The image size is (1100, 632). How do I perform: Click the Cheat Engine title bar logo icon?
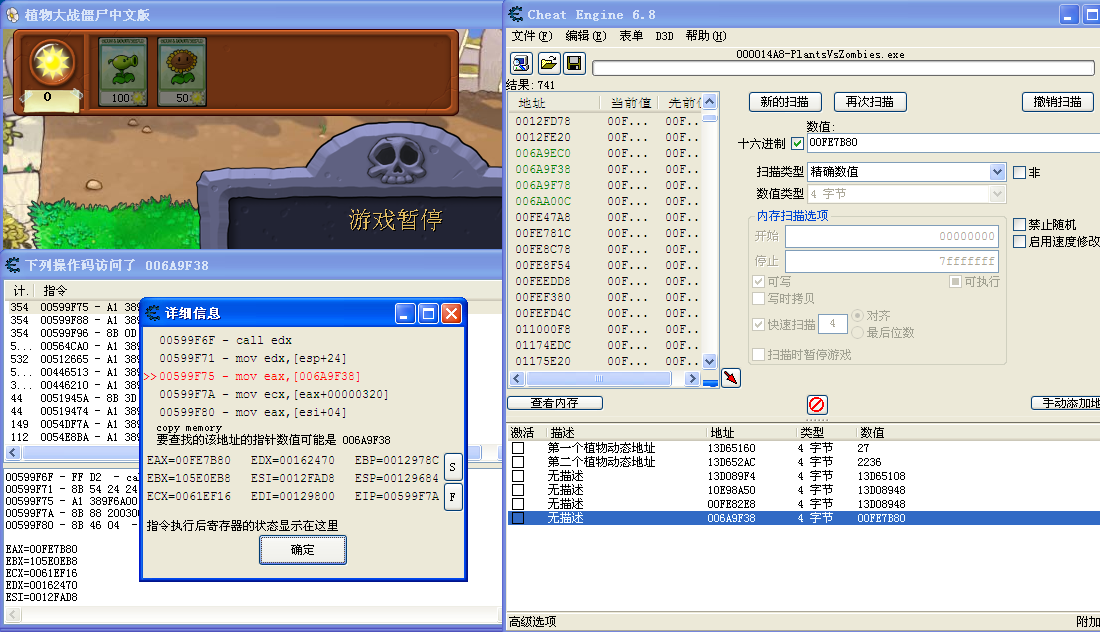[516, 14]
